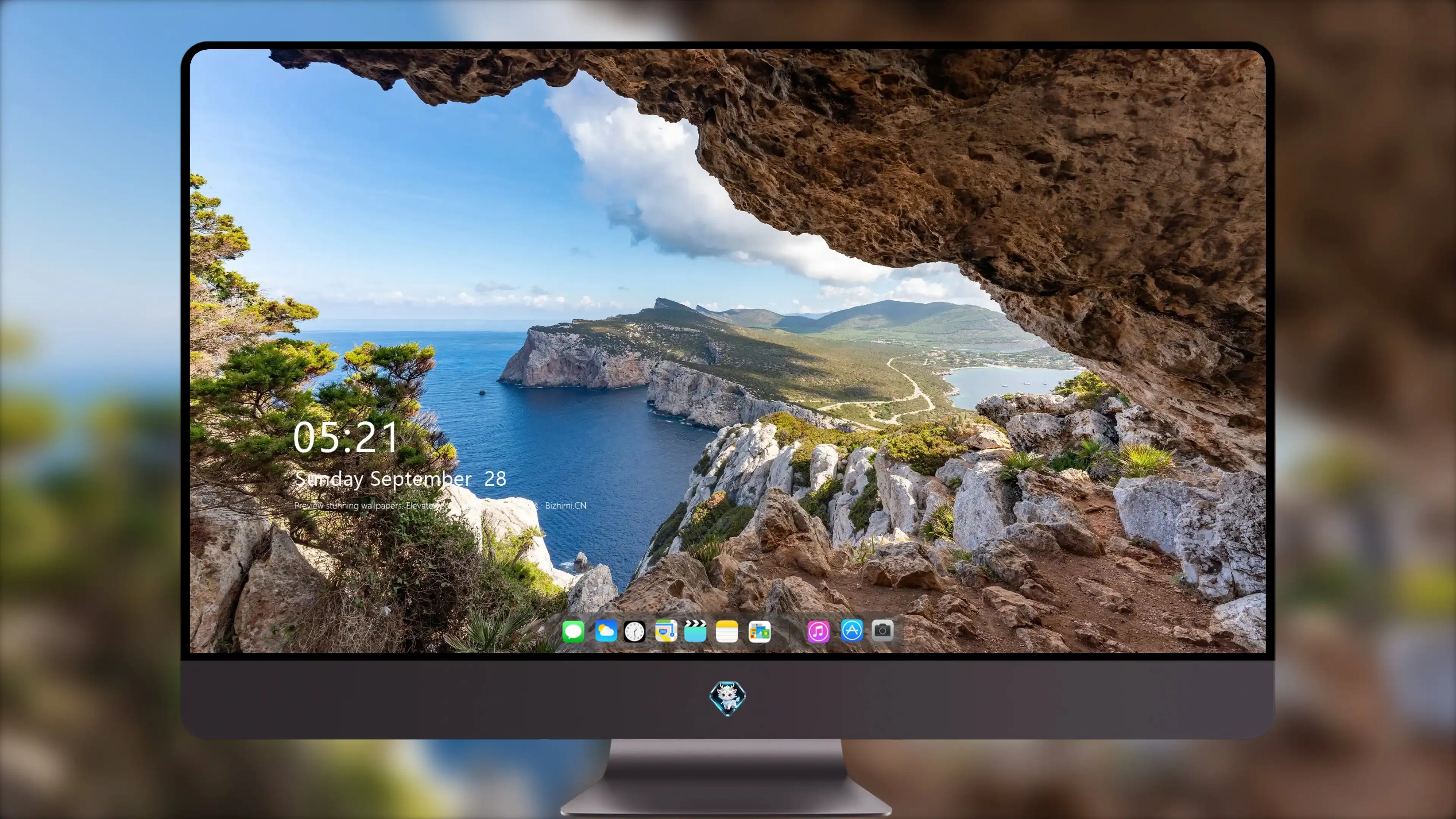Open the App Store from the dock
Viewport: 1456px width, 819px height.
[852, 630]
